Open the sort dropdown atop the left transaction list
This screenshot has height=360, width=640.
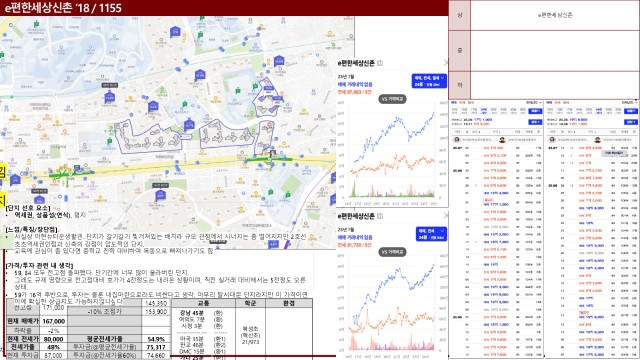[533, 103]
